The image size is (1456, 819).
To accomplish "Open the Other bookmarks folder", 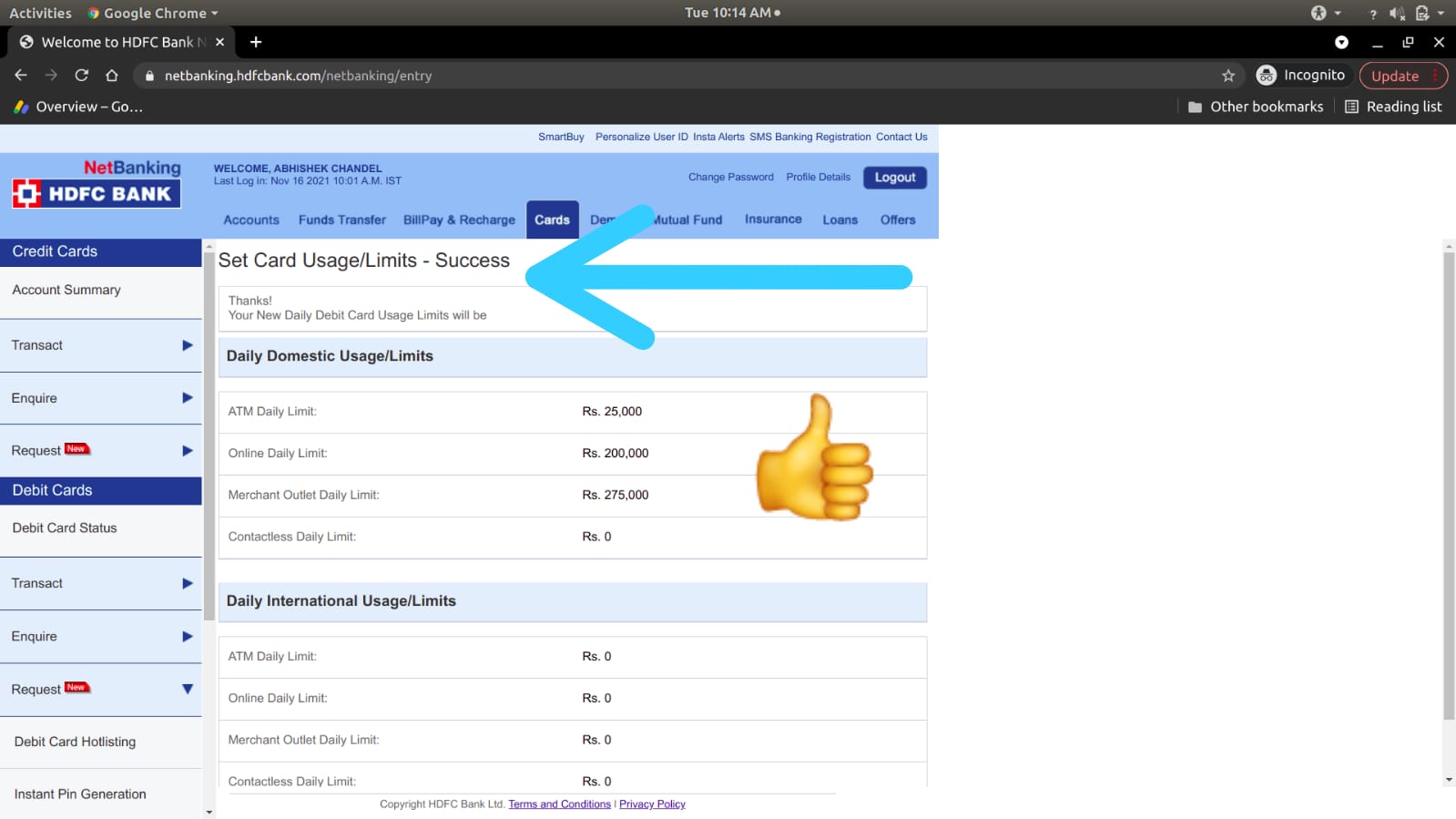I will point(1256,107).
